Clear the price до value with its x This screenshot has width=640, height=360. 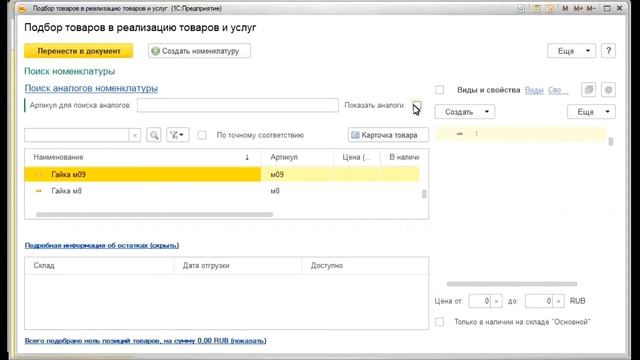click(x=558, y=301)
